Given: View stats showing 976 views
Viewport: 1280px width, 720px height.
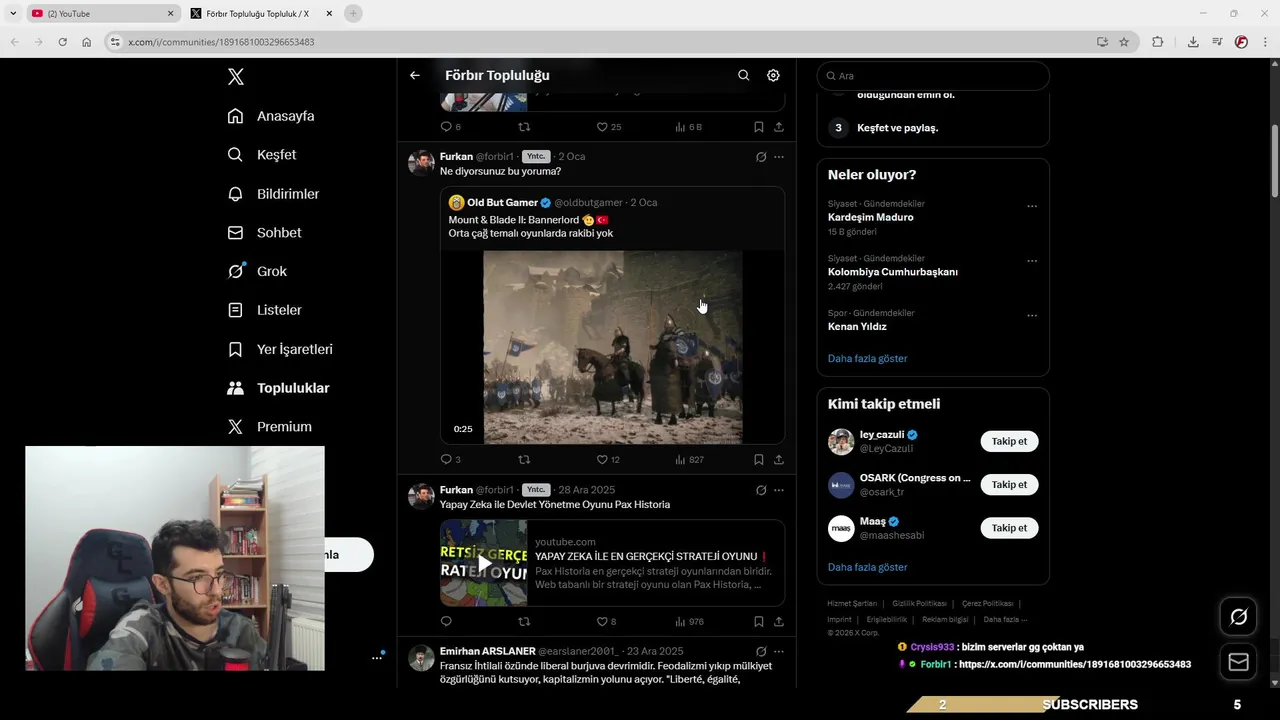Looking at the screenshot, I should click(x=689, y=622).
